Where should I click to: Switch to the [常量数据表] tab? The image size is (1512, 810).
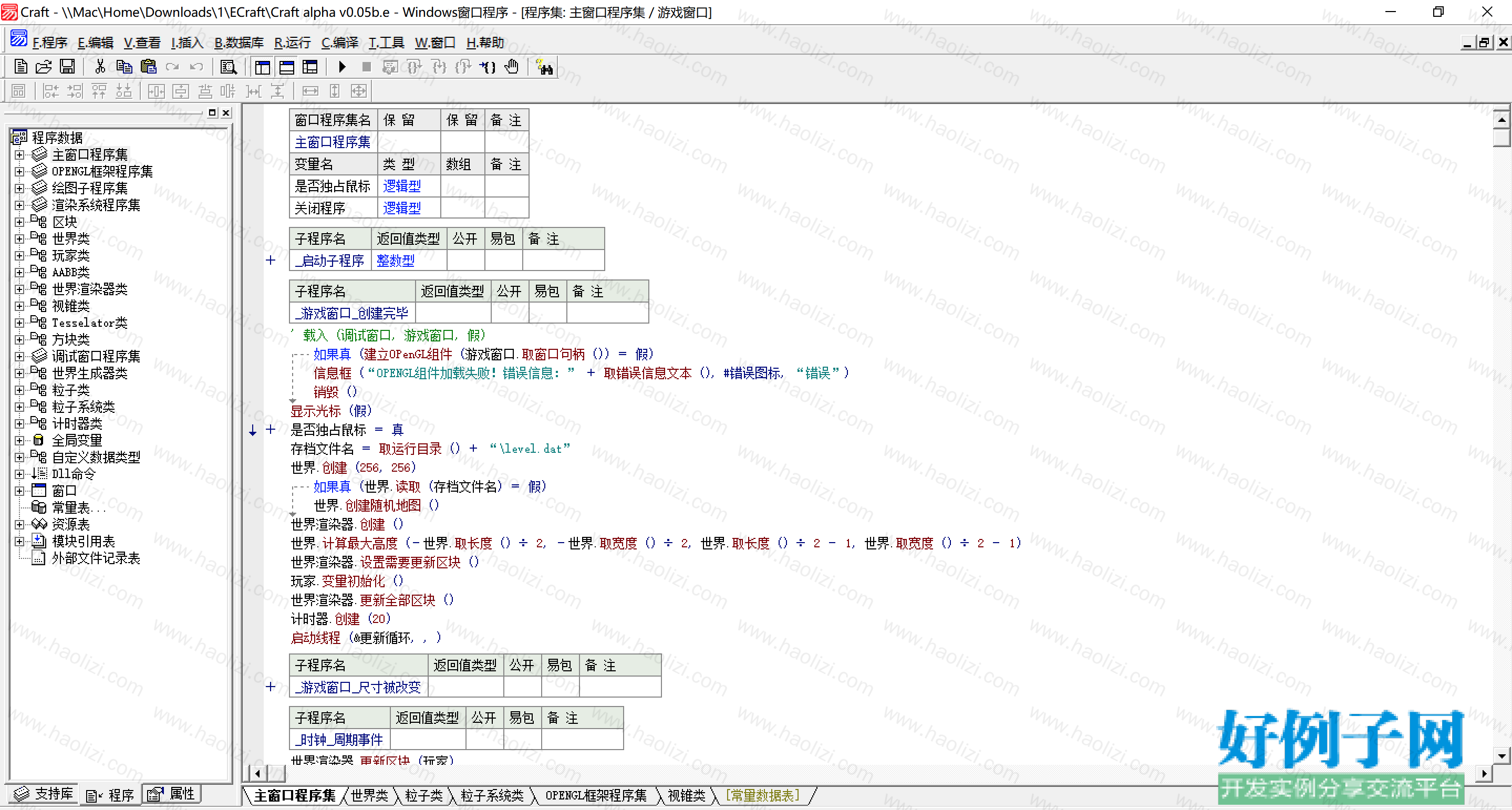click(762, 796)
